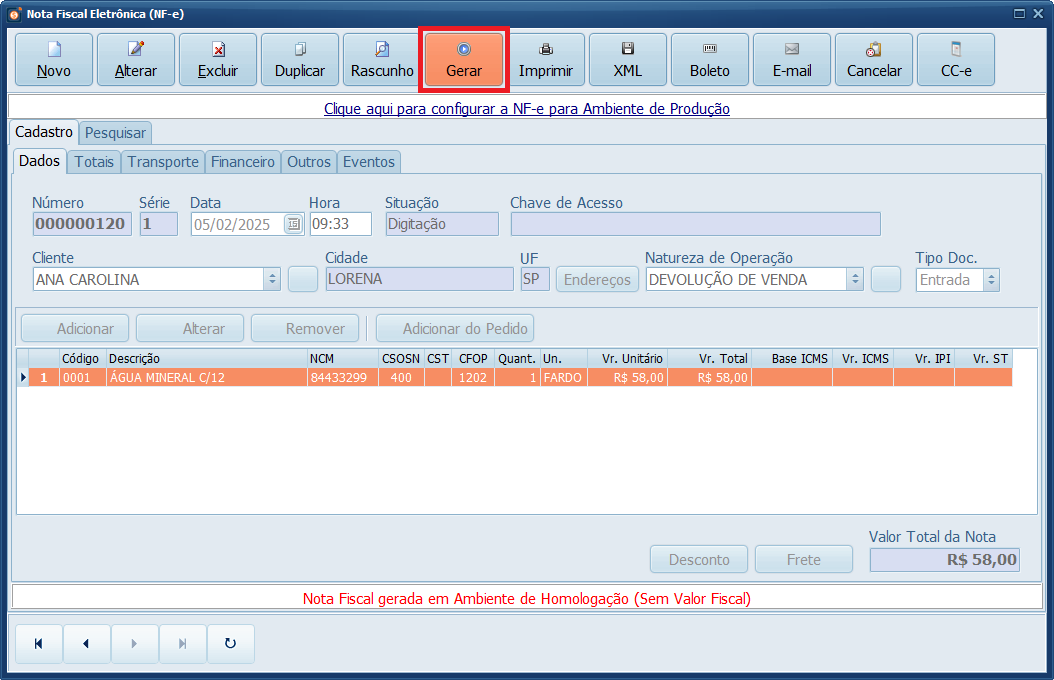
Task: Switch to the Totais tab
Action: point(94,162)
